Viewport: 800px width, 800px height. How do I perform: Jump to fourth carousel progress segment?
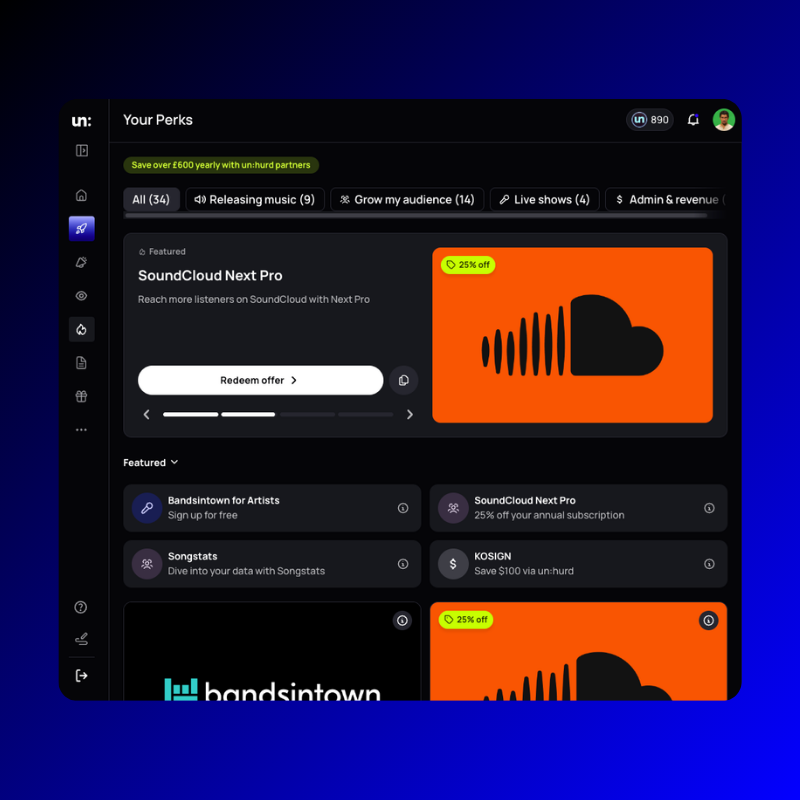(365, 414)
